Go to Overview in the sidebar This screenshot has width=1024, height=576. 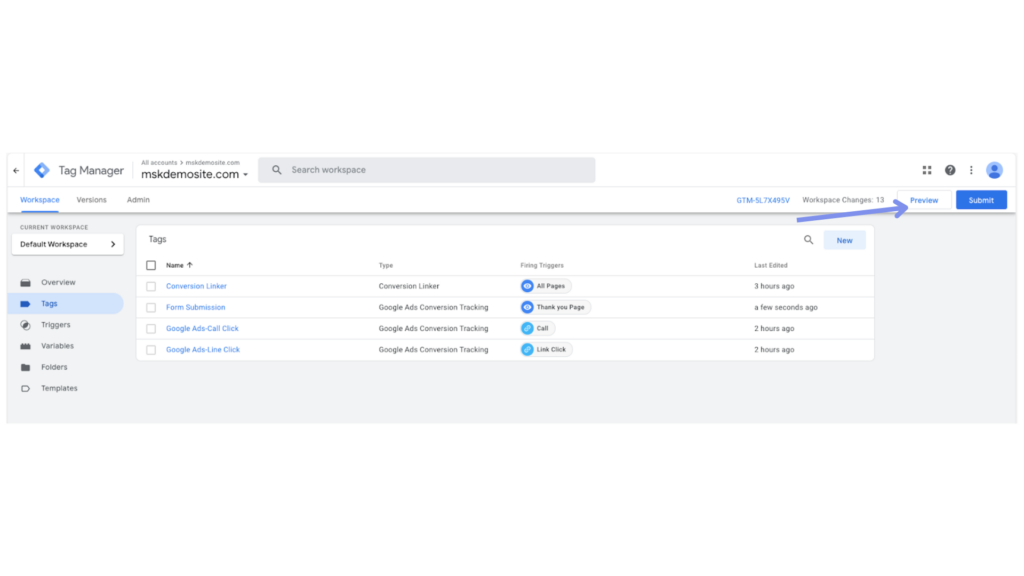click(58, 283)
